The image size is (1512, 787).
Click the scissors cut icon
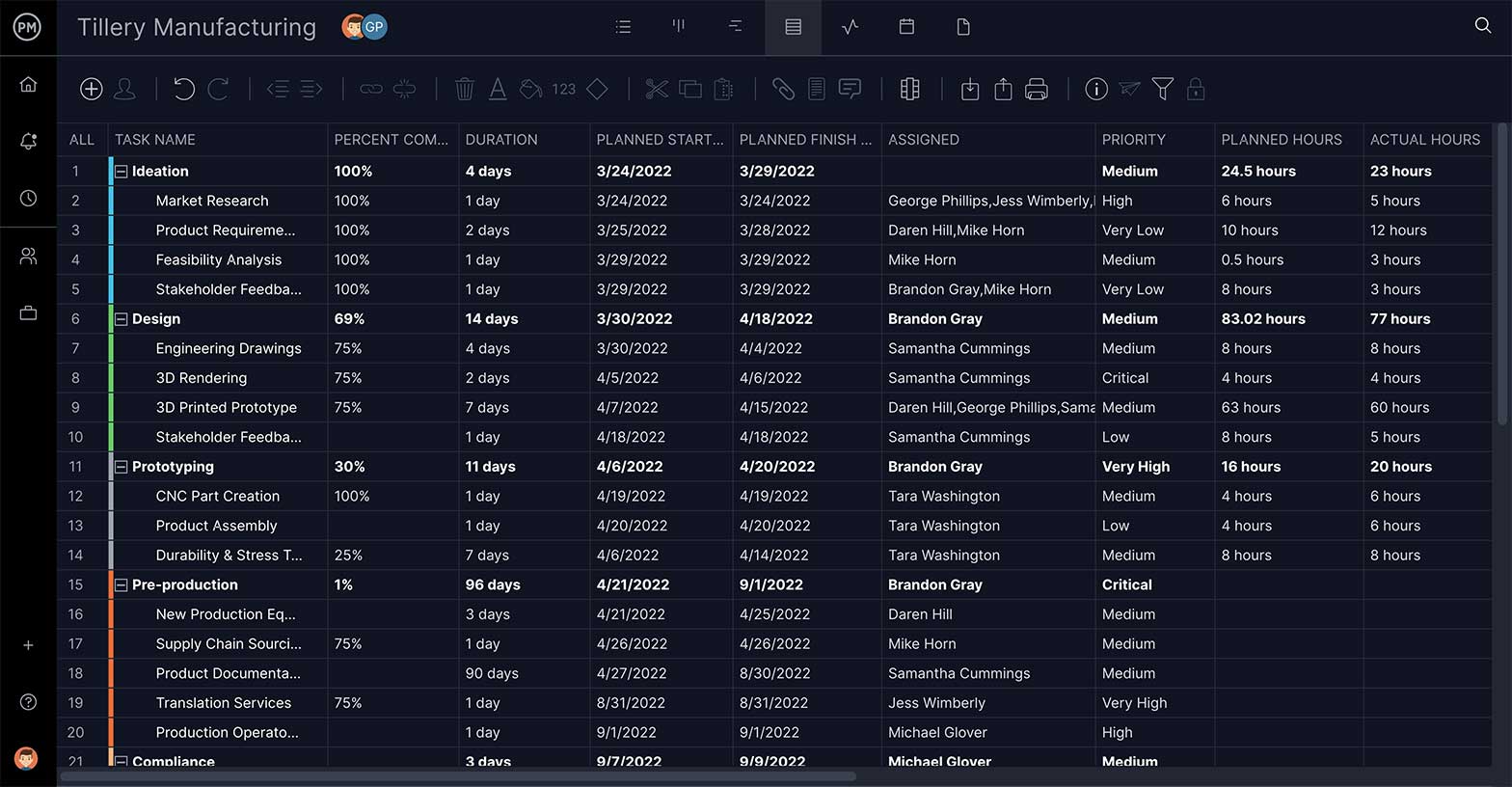[657, 90]
